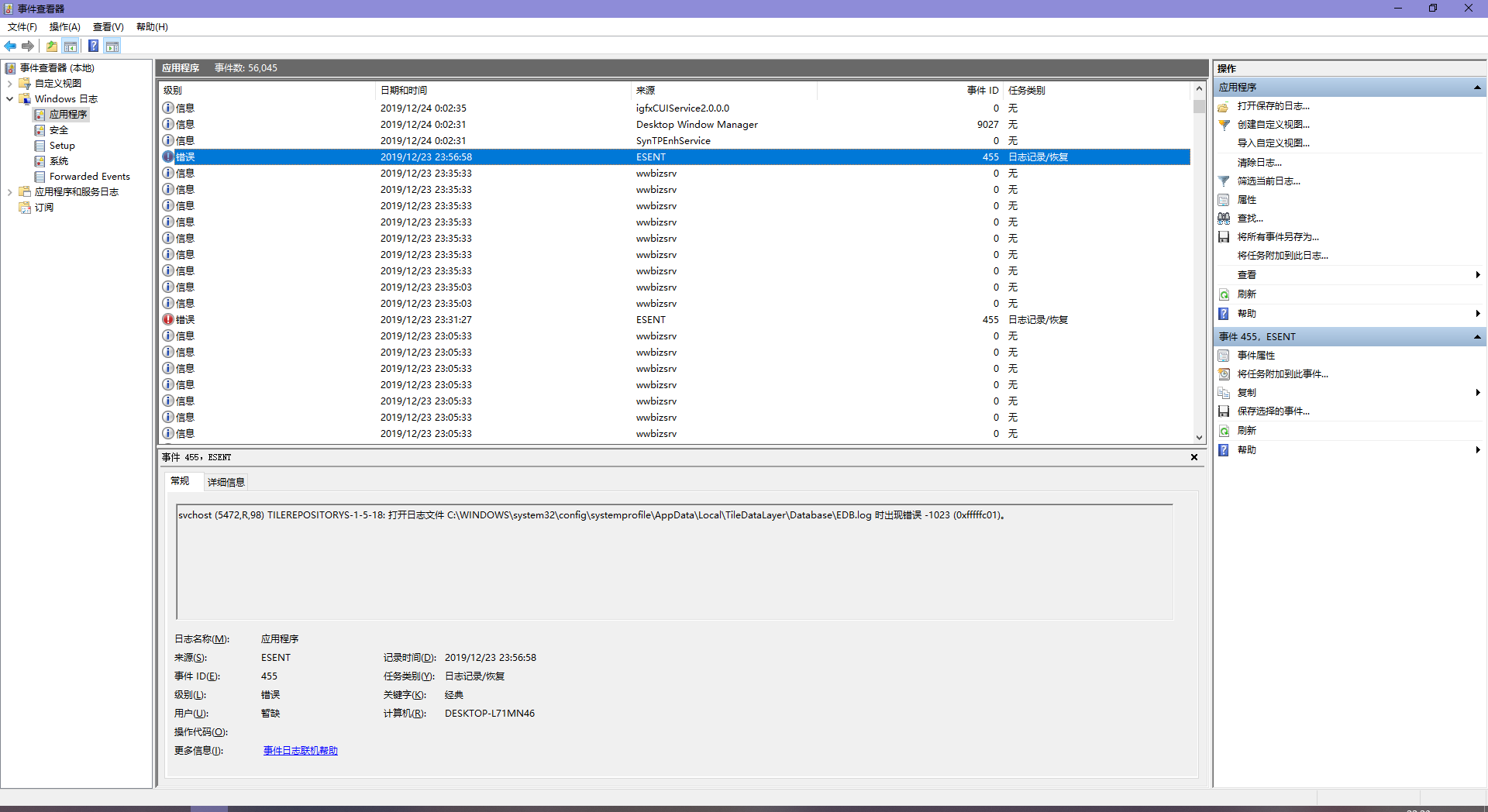Click the Back arrow toolbar icon
Image resolution: width=1488 pixels, height=812 pixels.
point(11,46)
